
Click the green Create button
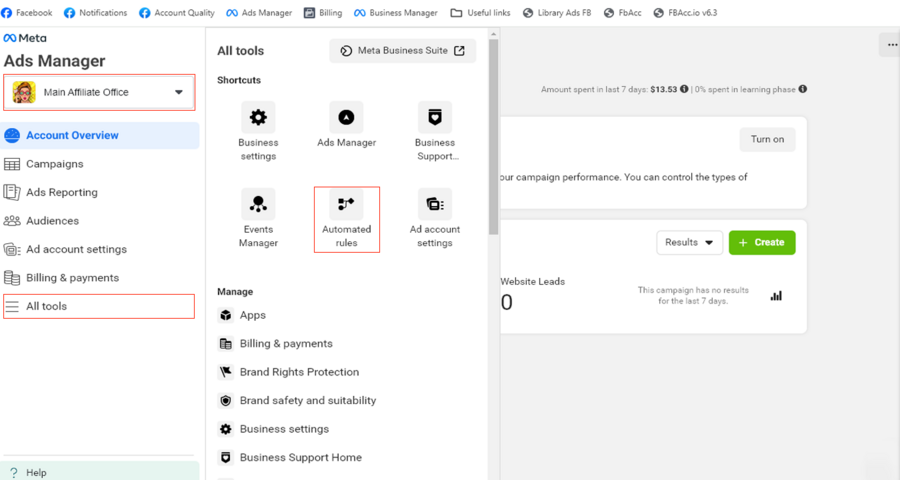762,243
